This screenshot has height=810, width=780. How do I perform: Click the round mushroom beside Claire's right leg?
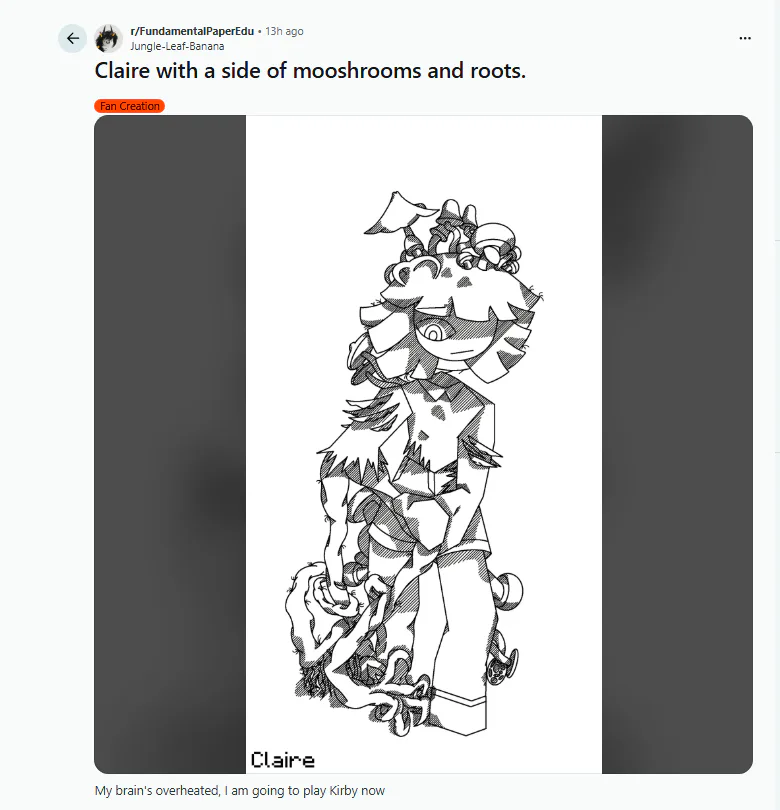tap(508, 589)
